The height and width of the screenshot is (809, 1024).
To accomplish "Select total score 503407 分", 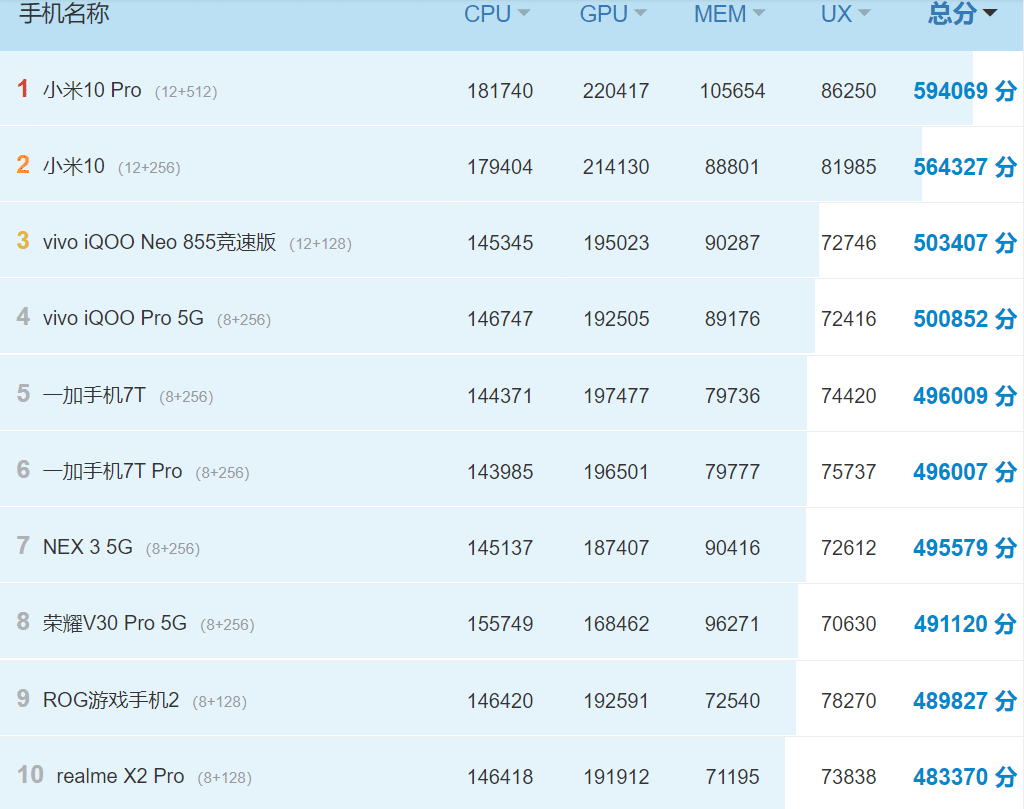I will tap(965, 243).
